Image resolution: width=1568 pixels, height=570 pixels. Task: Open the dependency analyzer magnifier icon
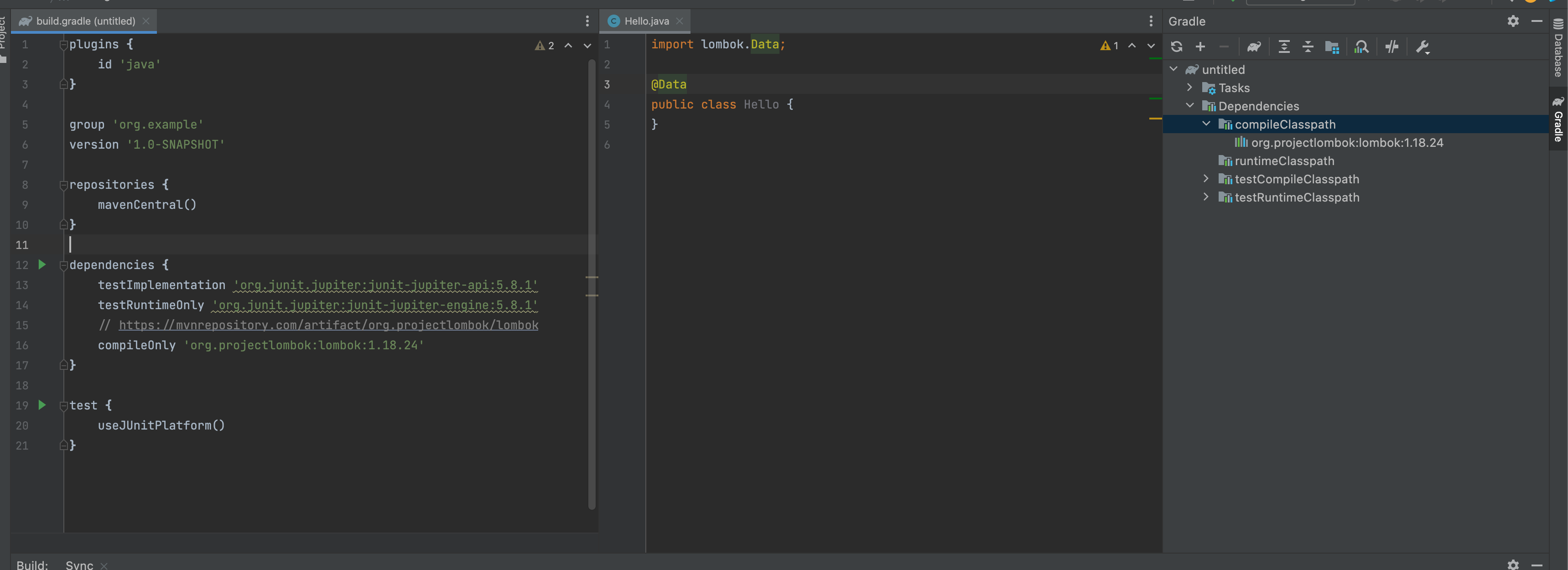(1361, 47)
